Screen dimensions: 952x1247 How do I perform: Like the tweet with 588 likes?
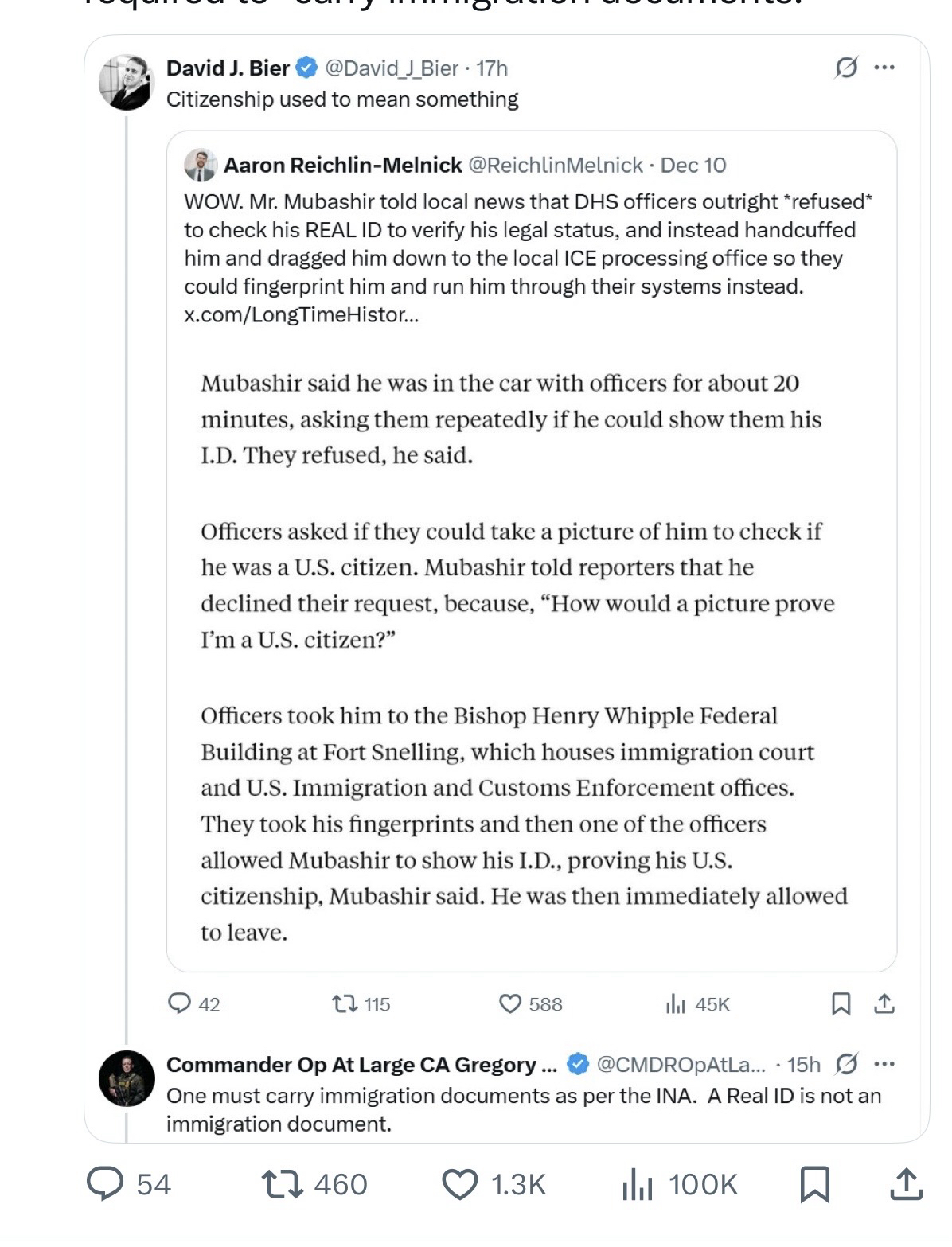509,1004
